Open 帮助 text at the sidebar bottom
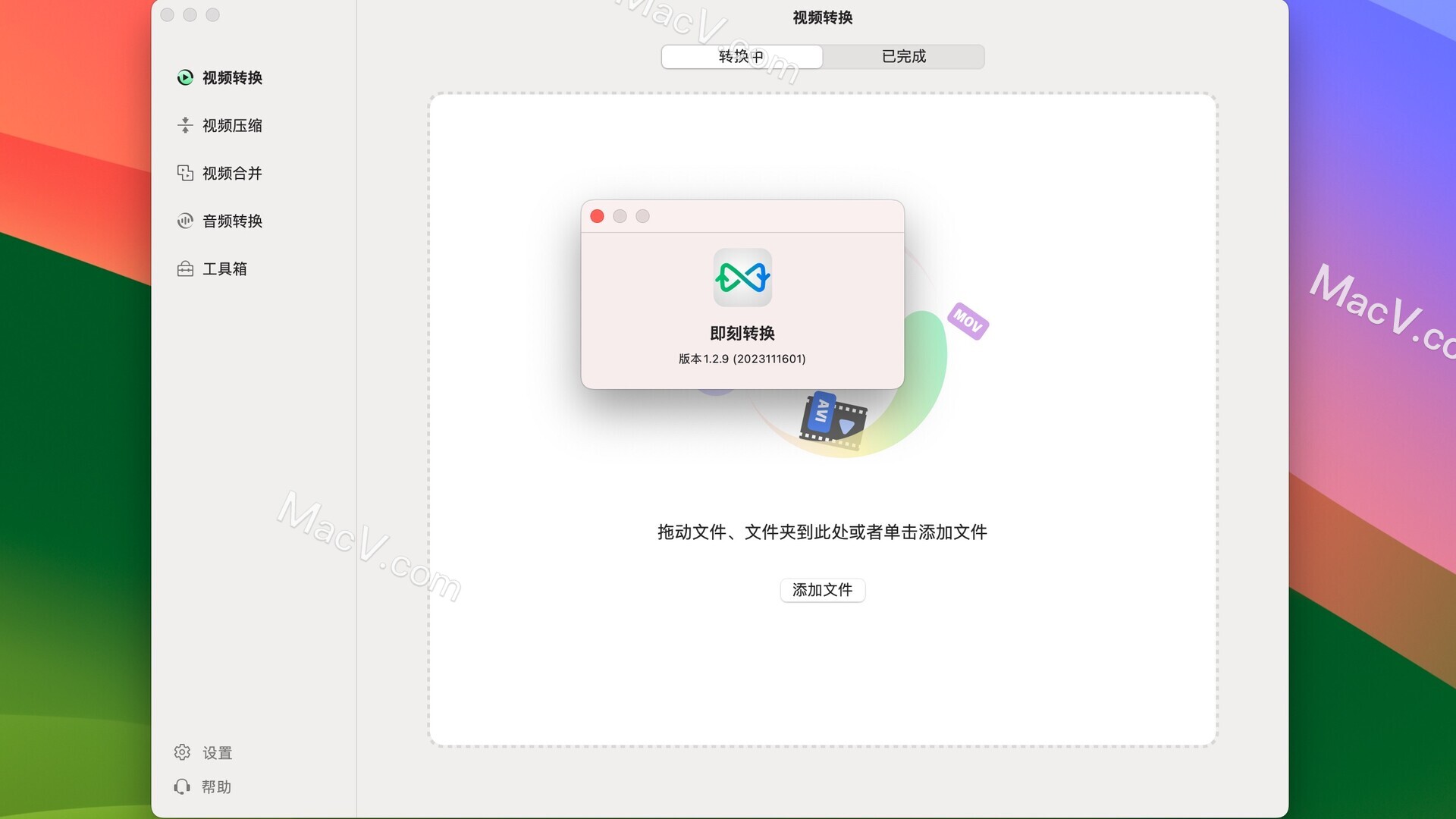The image size is (1456, 819). point(216,787)
